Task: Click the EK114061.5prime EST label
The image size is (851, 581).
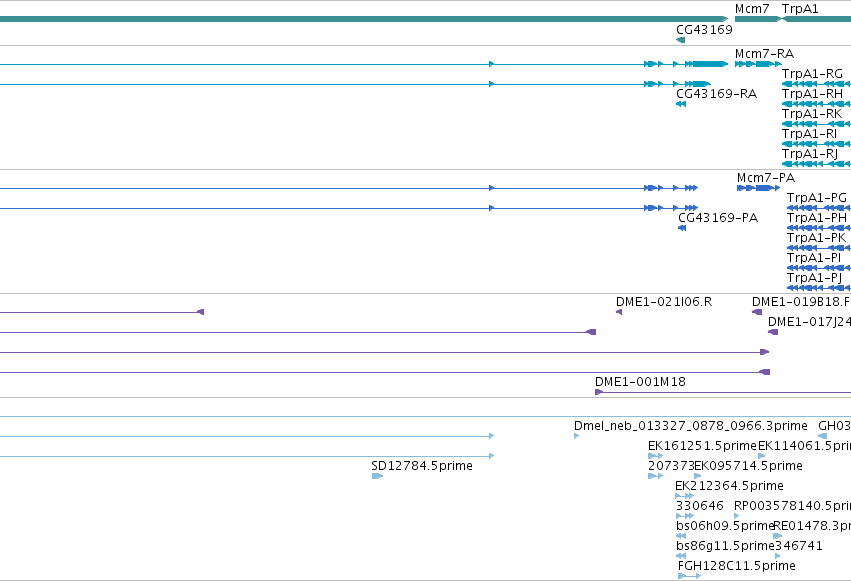Action: pyautogui.click(x=804, y=446)
